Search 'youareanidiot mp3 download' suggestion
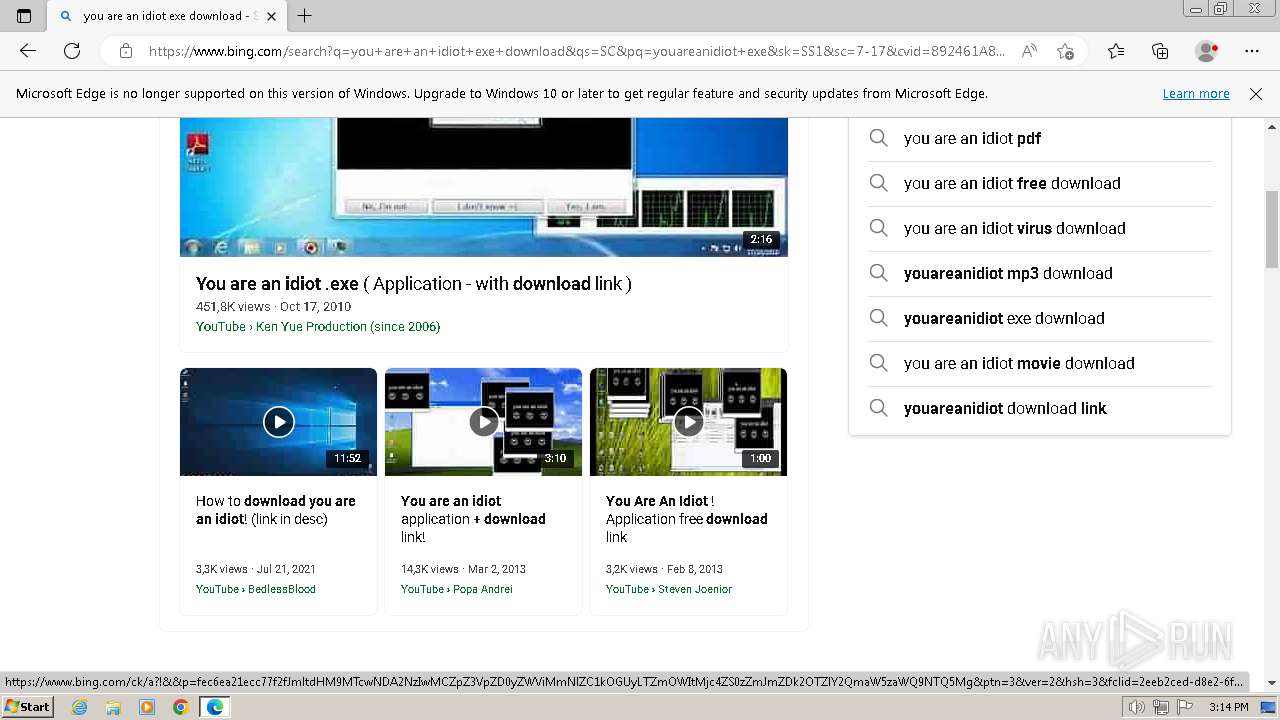This screenshot has height=720, width=1280. tap(1039, 274)
